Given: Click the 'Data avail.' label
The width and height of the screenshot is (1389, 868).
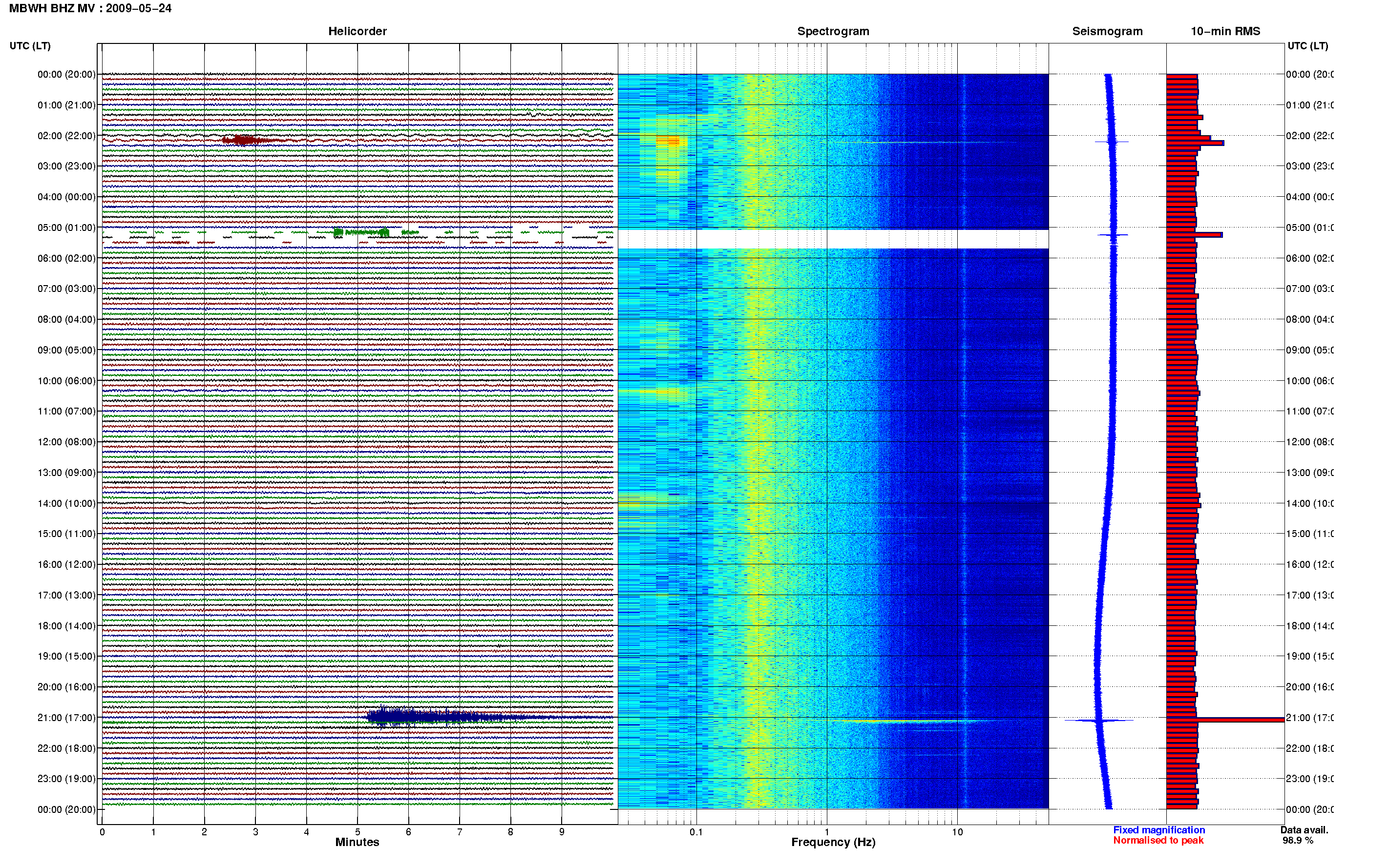Looking at the screenshot, I should click(x=1304, y=830).
